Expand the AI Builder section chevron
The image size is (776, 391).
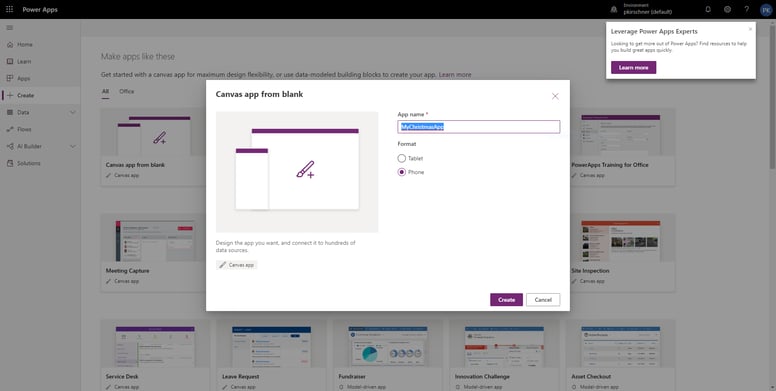(x=73, y=147)
